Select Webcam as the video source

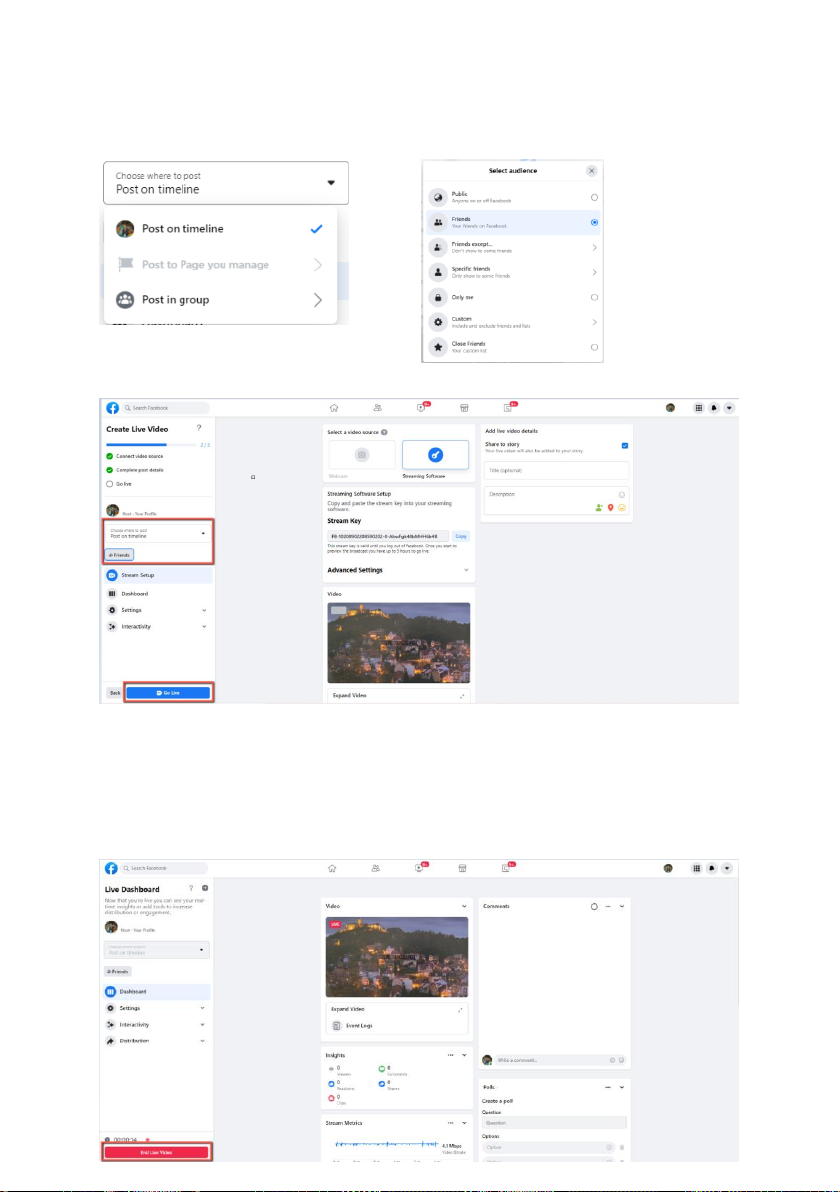pyautogui.click(x=362, y=455)
